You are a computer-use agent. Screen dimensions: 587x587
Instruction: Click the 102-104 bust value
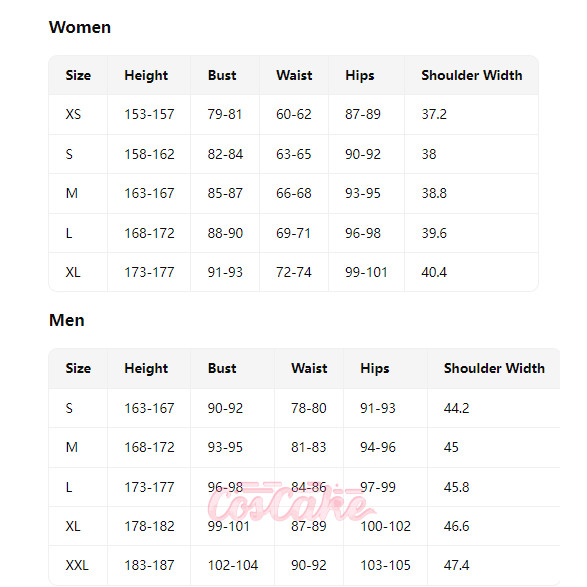tap(233, 565)
